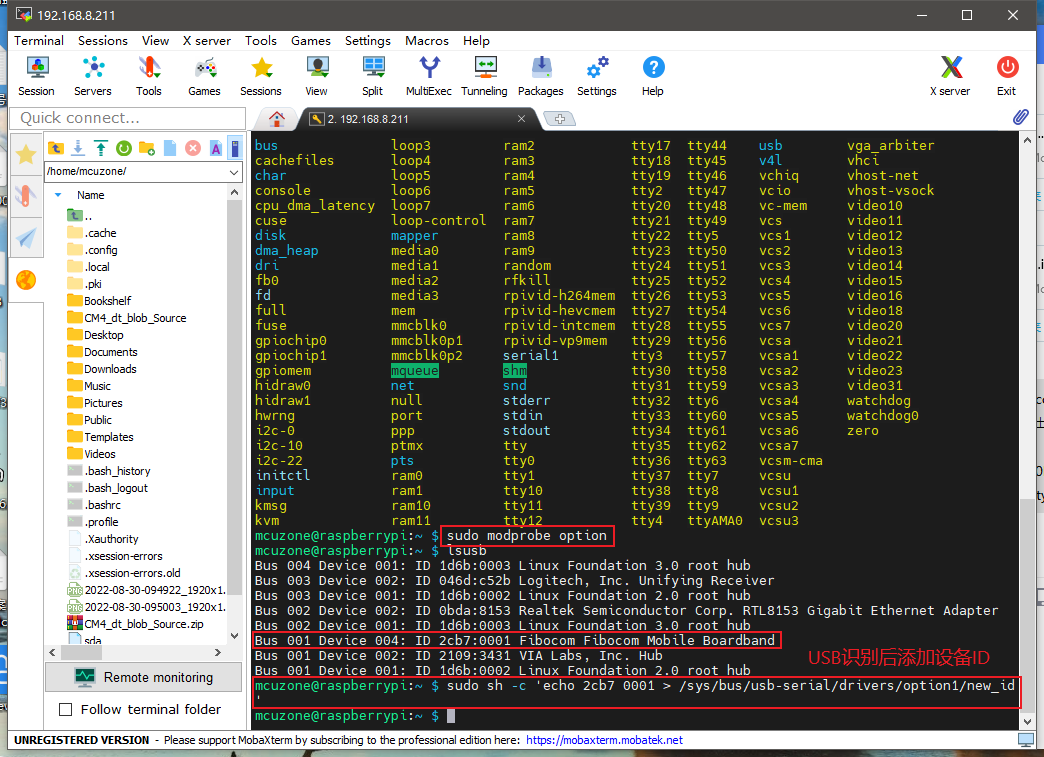Click the Servers toolbar icon
The image size is (1044, 757).
(93, 77)
